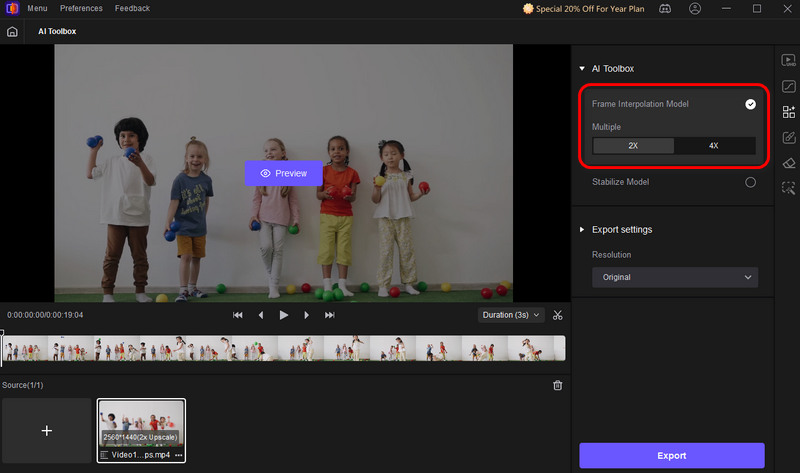Image resolution: width=800 pixels, height=473 pixels.
Task: Open the edit pencil tool in sidebar
Action: (788, 137)
